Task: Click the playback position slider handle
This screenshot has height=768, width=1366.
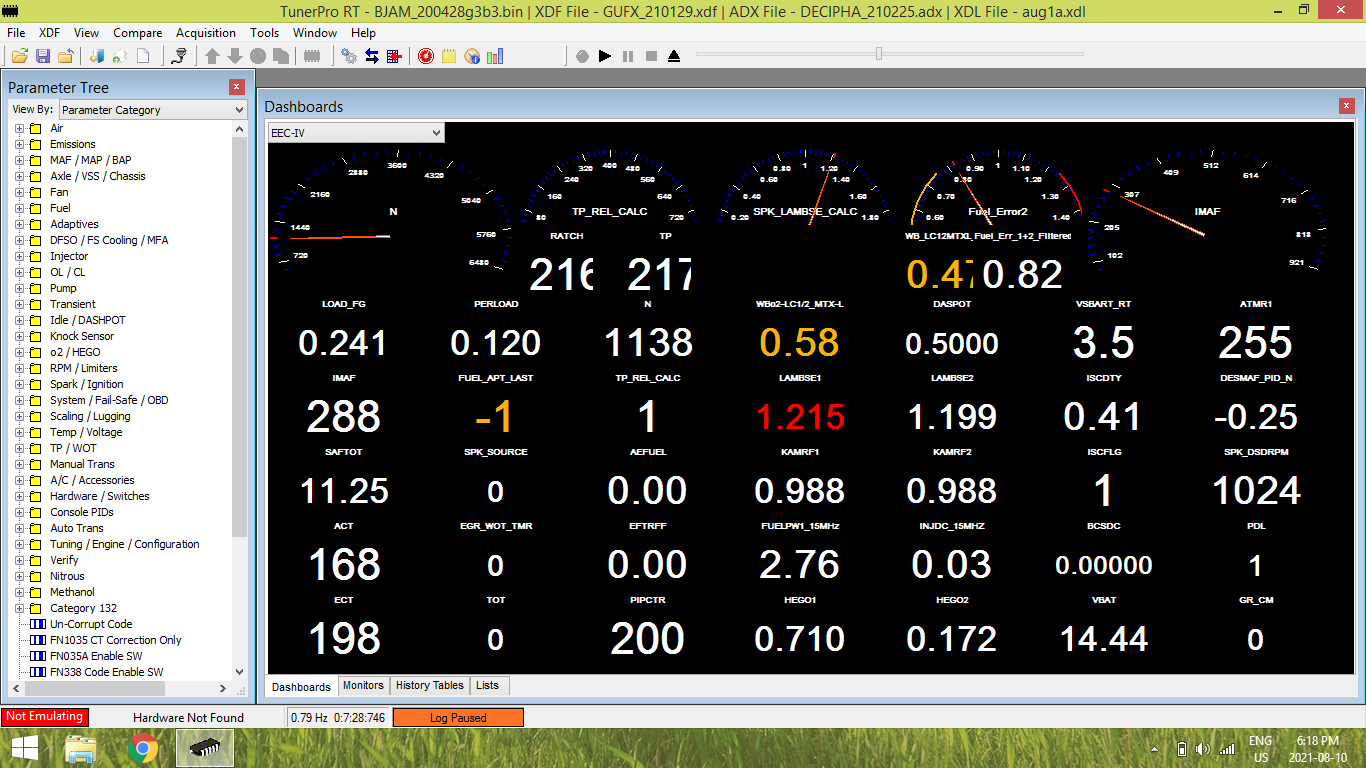Action: (x=878, y=54)
